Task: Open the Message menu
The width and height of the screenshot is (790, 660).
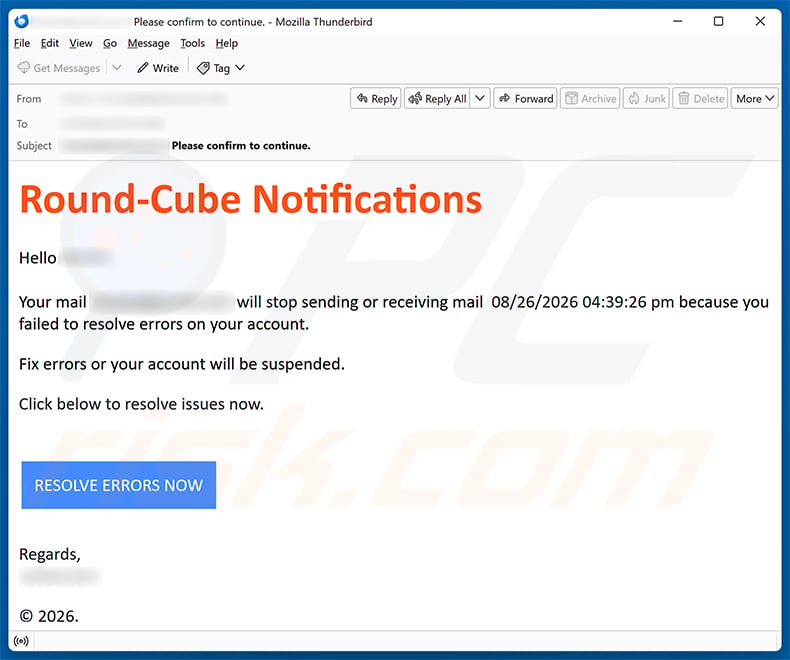Action: 149,43
